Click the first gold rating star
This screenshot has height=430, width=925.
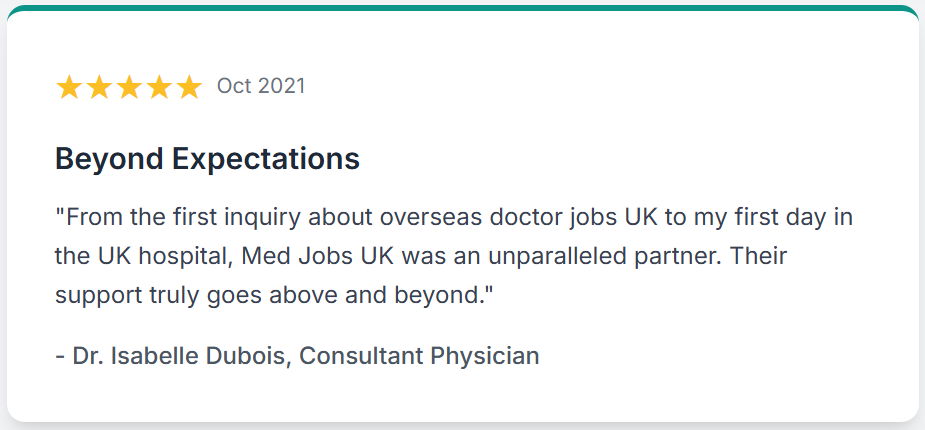coord(69,87)
